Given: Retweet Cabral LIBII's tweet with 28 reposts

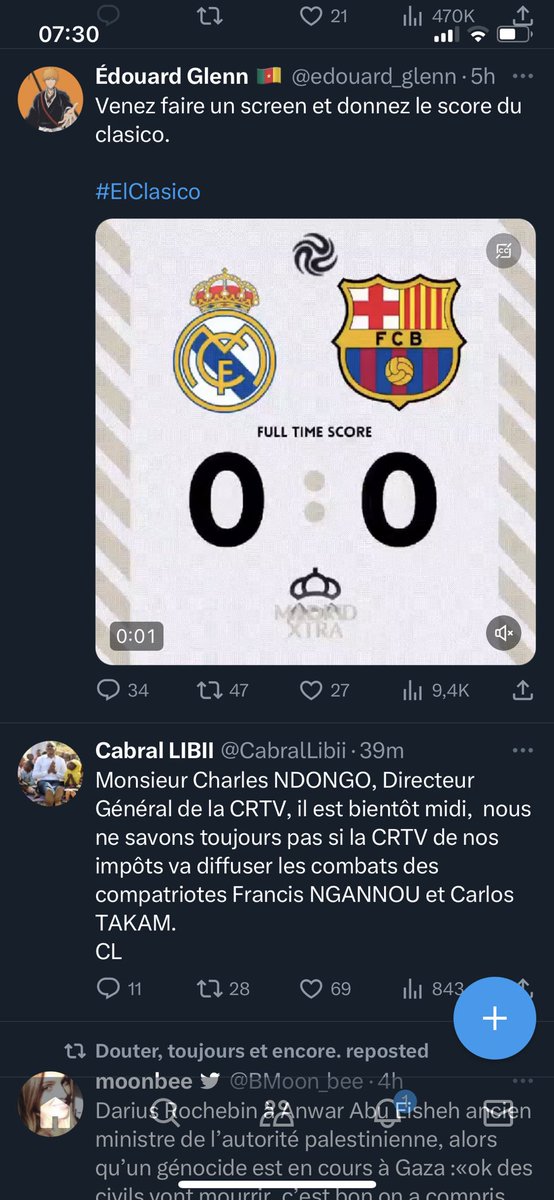Looking at the screenshot, I should point(223,989).
